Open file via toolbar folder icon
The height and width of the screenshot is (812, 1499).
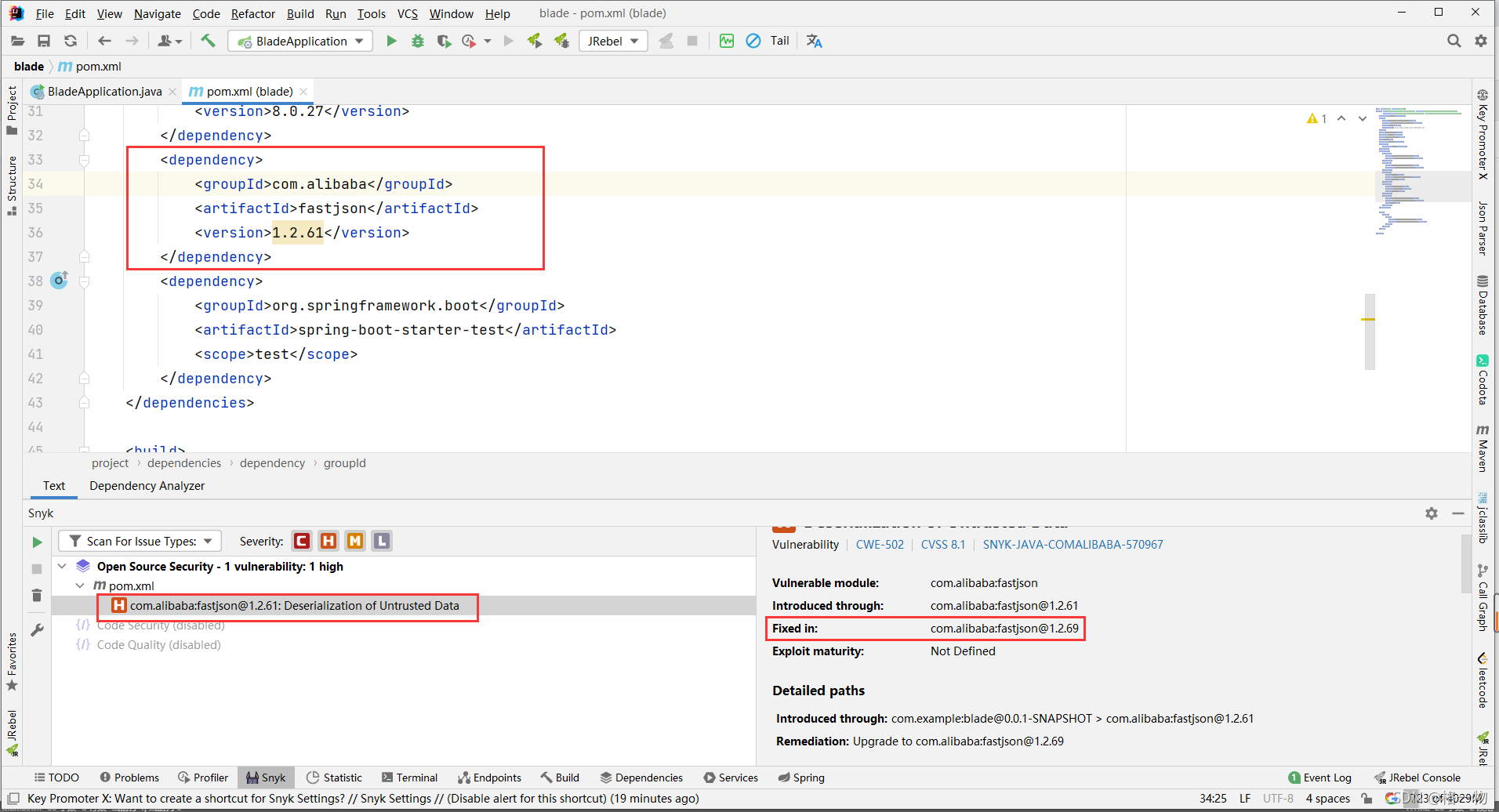(x=18, y=41)
